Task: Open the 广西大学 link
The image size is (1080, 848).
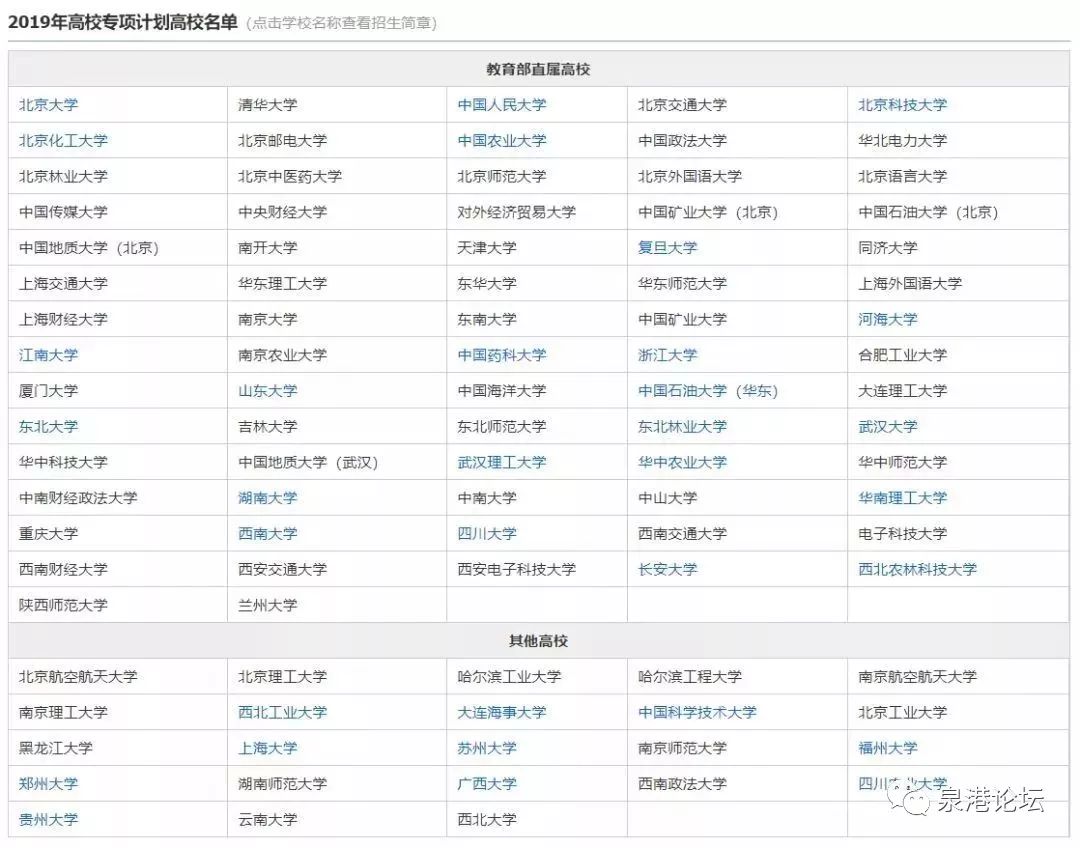Action: click(487, 783)
